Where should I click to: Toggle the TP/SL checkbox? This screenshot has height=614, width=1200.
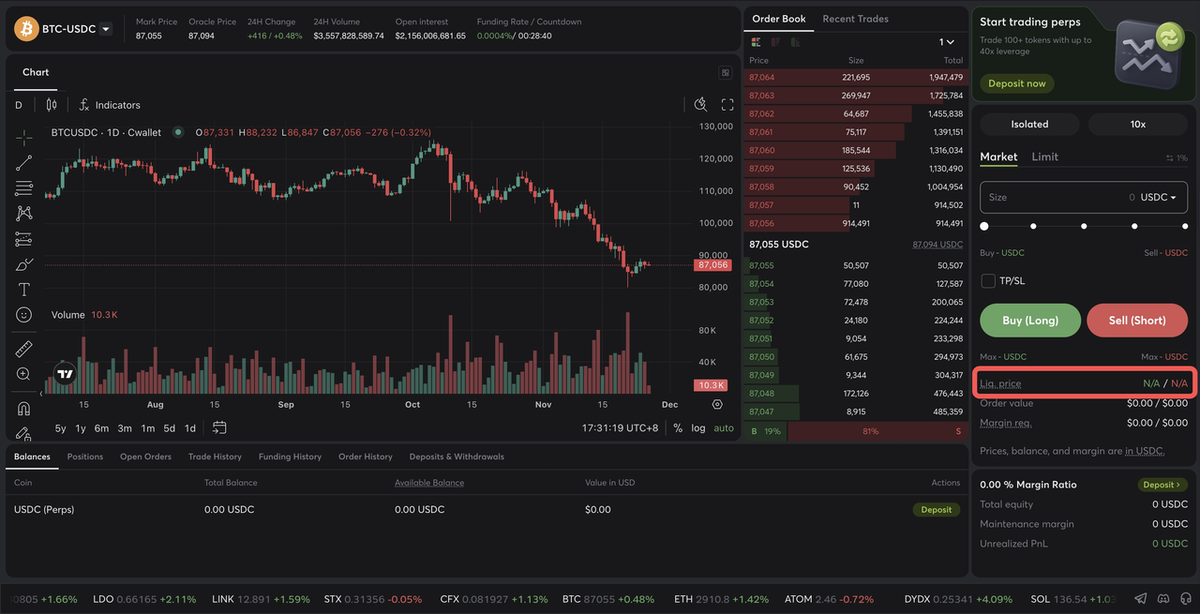click(x=988, y=281)
